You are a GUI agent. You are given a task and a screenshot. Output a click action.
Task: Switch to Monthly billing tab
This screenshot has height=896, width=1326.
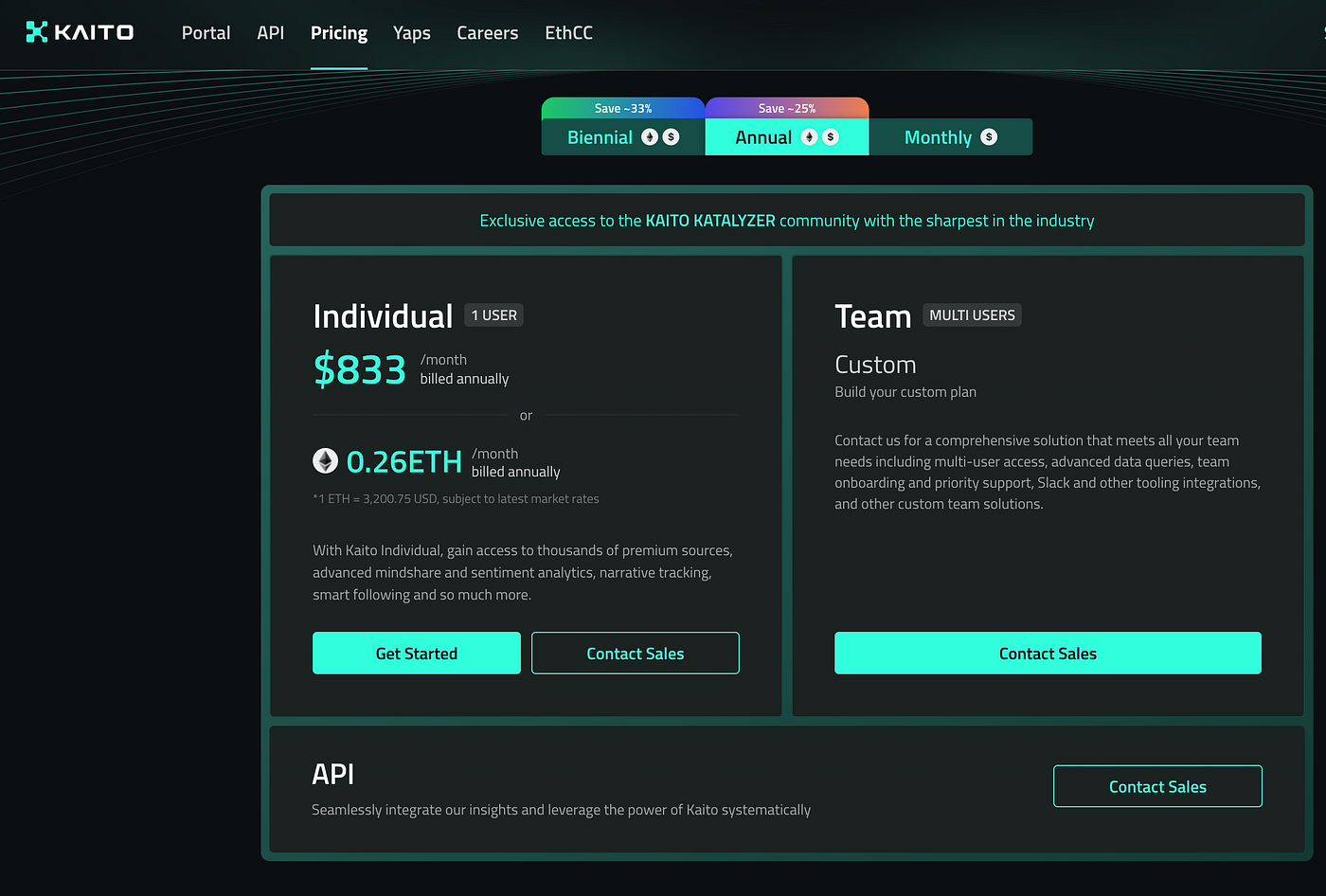click(x=951, y=137)
